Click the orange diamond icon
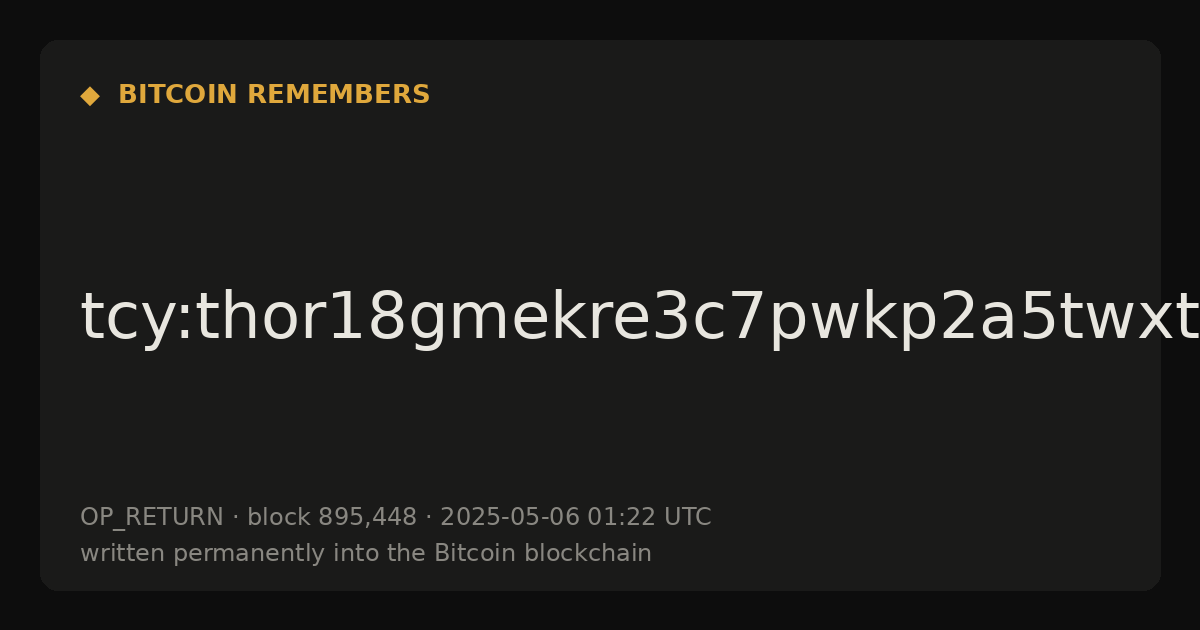 90,95
